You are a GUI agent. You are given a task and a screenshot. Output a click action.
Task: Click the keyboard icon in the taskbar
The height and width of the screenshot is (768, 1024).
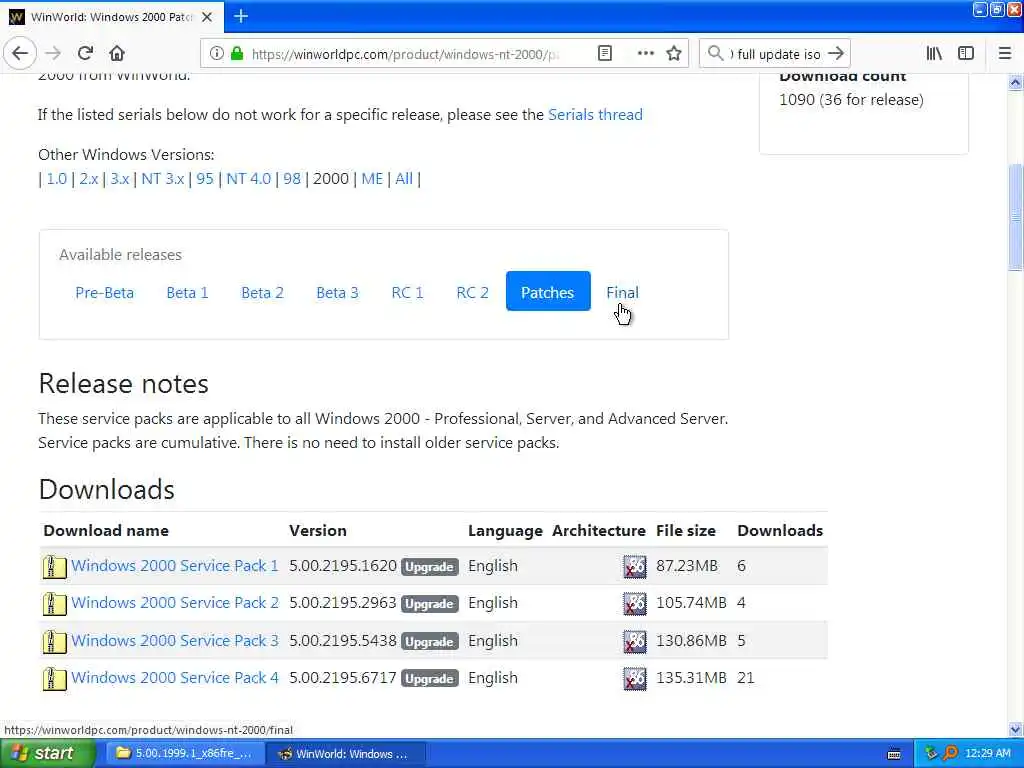894,754
